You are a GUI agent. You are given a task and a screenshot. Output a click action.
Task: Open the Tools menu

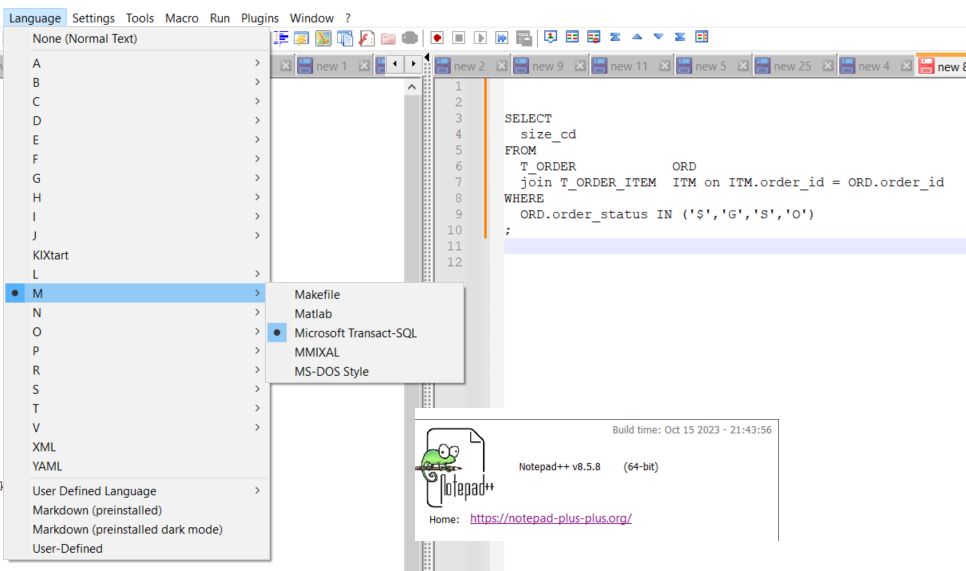pyautogui.click(x=140, y=18)
